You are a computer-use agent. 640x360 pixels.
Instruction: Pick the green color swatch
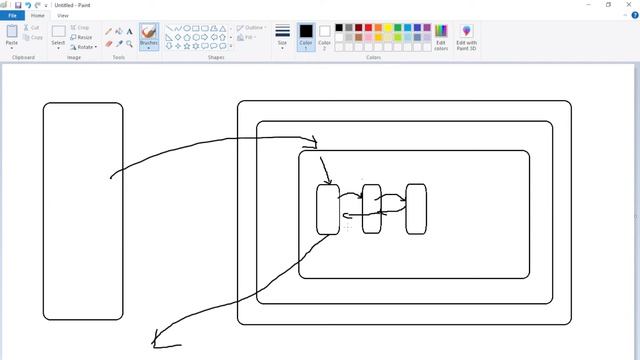coord(398,27)
